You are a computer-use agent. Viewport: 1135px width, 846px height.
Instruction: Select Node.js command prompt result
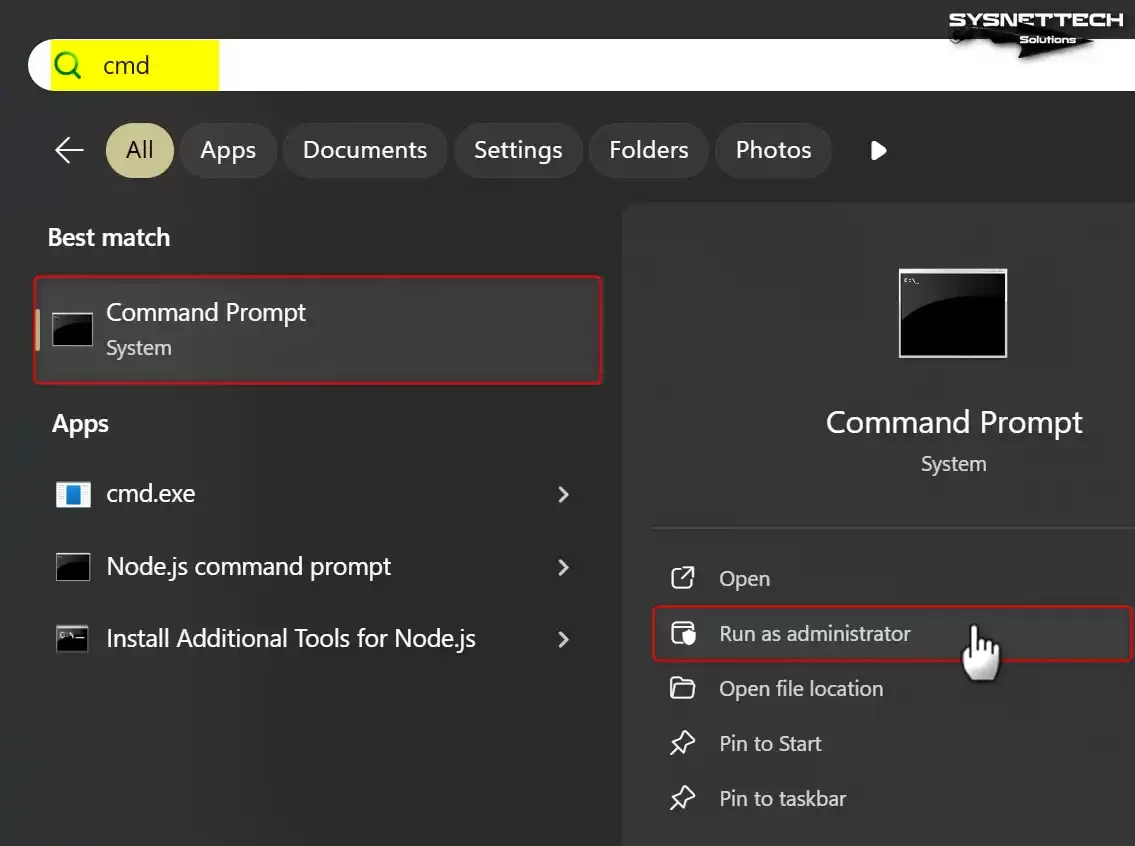[x=318, y=567]
